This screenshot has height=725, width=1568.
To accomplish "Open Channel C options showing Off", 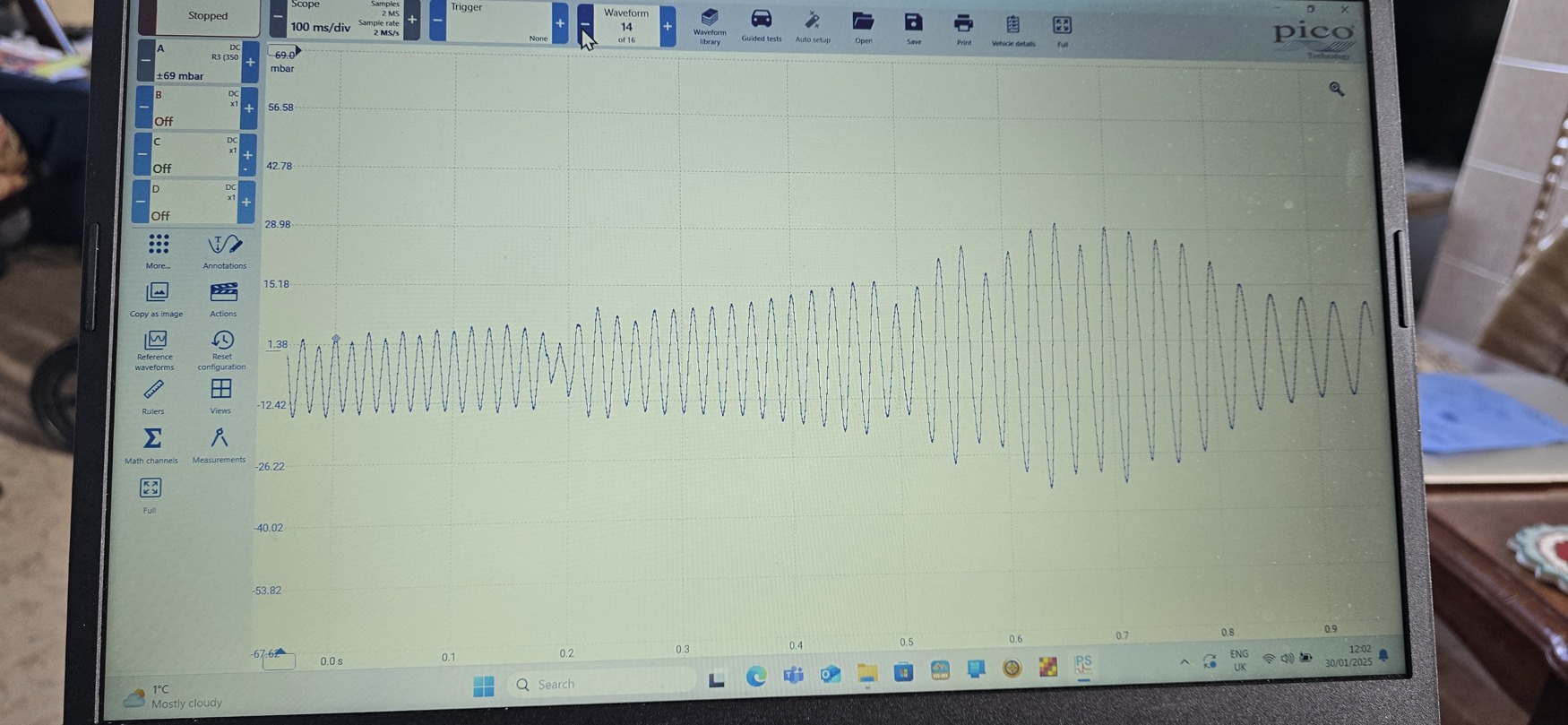I will pos(194,155).
